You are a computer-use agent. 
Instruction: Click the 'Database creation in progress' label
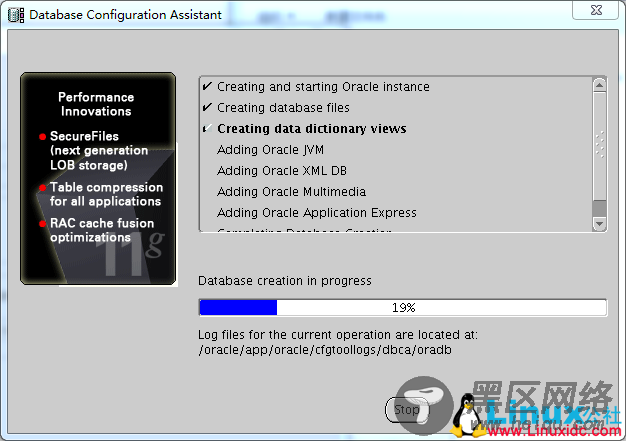[x=285, y=281]
